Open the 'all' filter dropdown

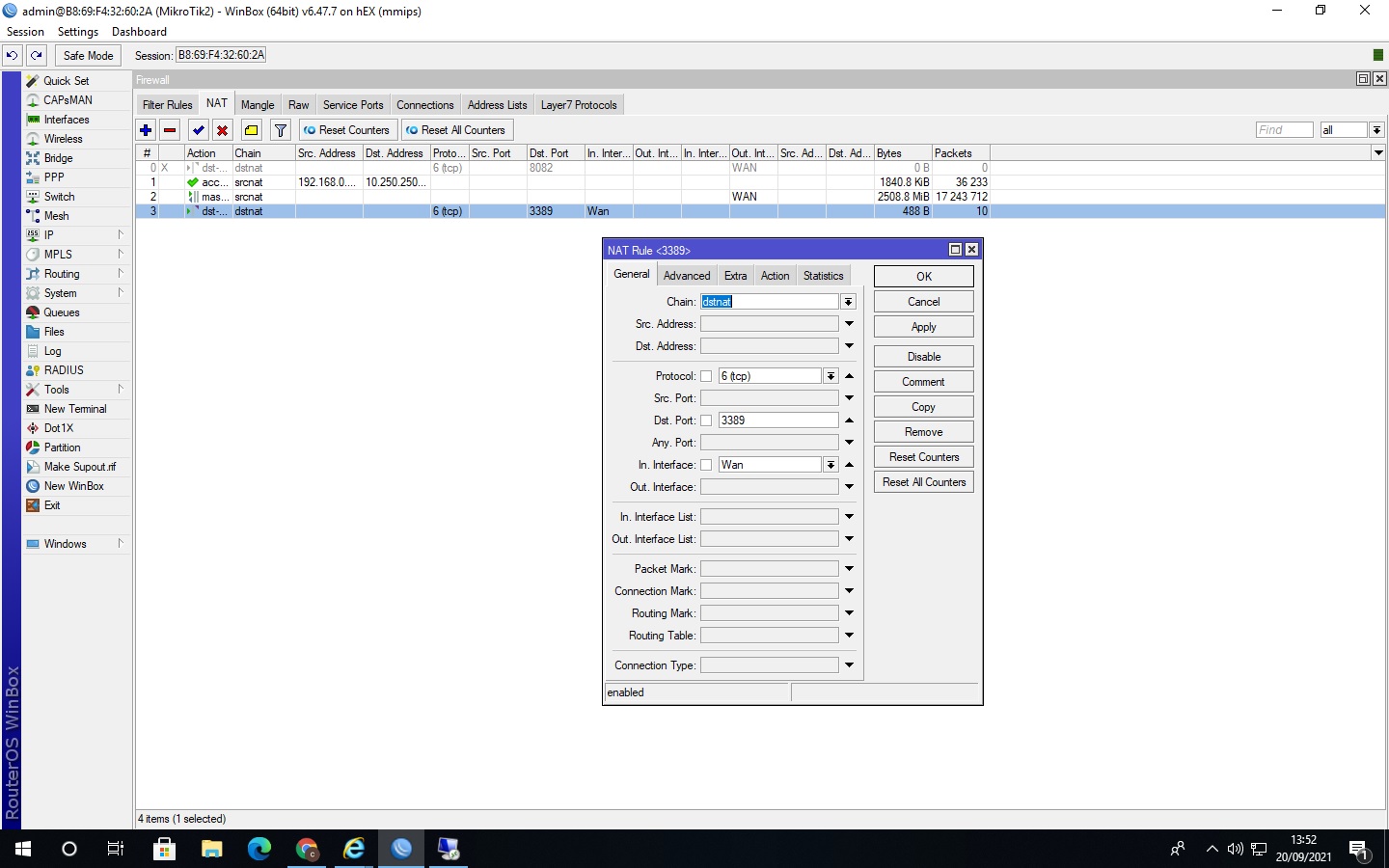pyautogui.click(x=1376, y=130)
